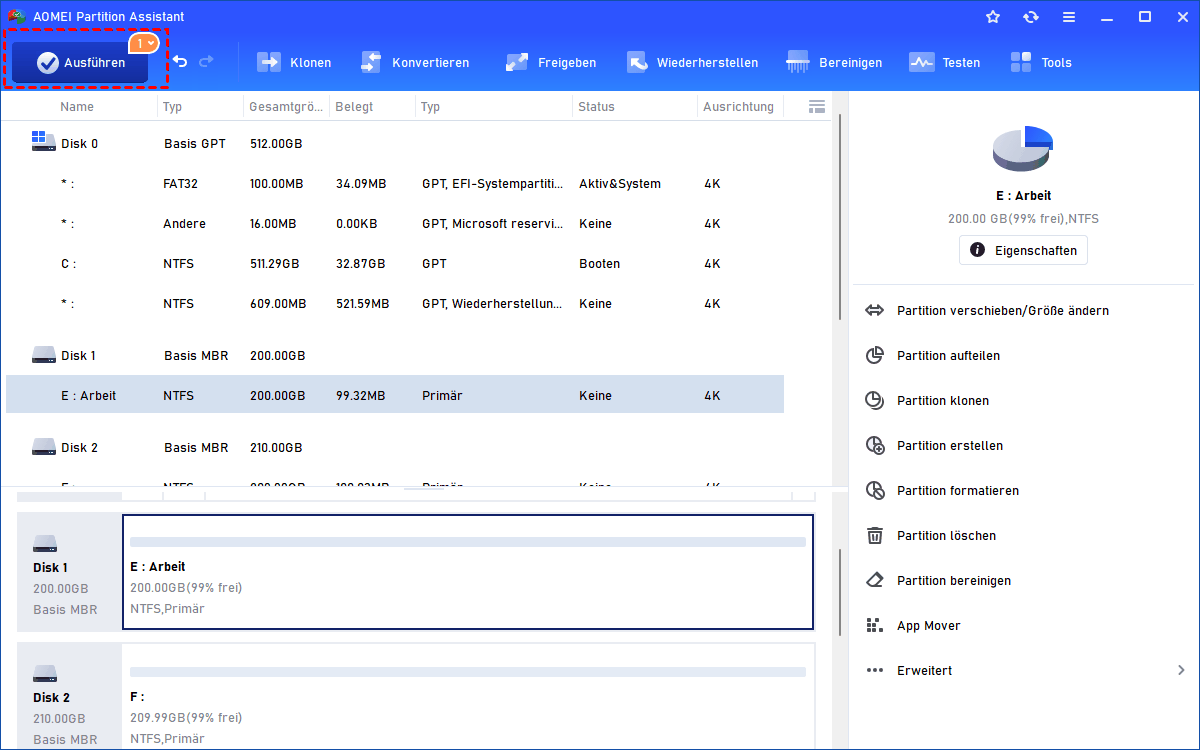
Task: Open the Klonen toolbar menu
Action: (294, 62)
